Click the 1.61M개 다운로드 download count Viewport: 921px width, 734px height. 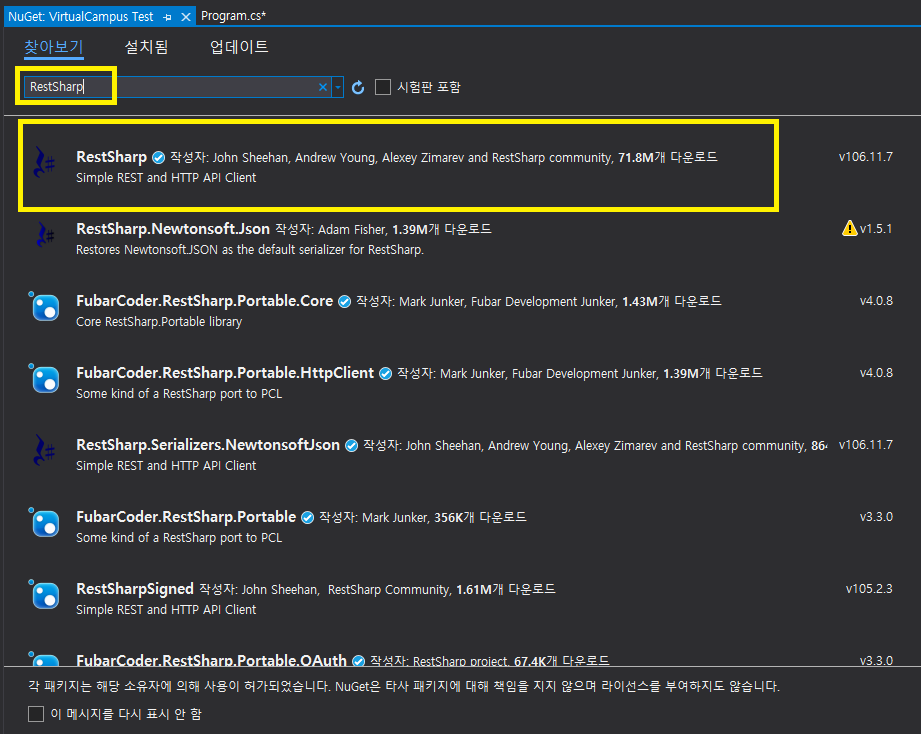506,590
